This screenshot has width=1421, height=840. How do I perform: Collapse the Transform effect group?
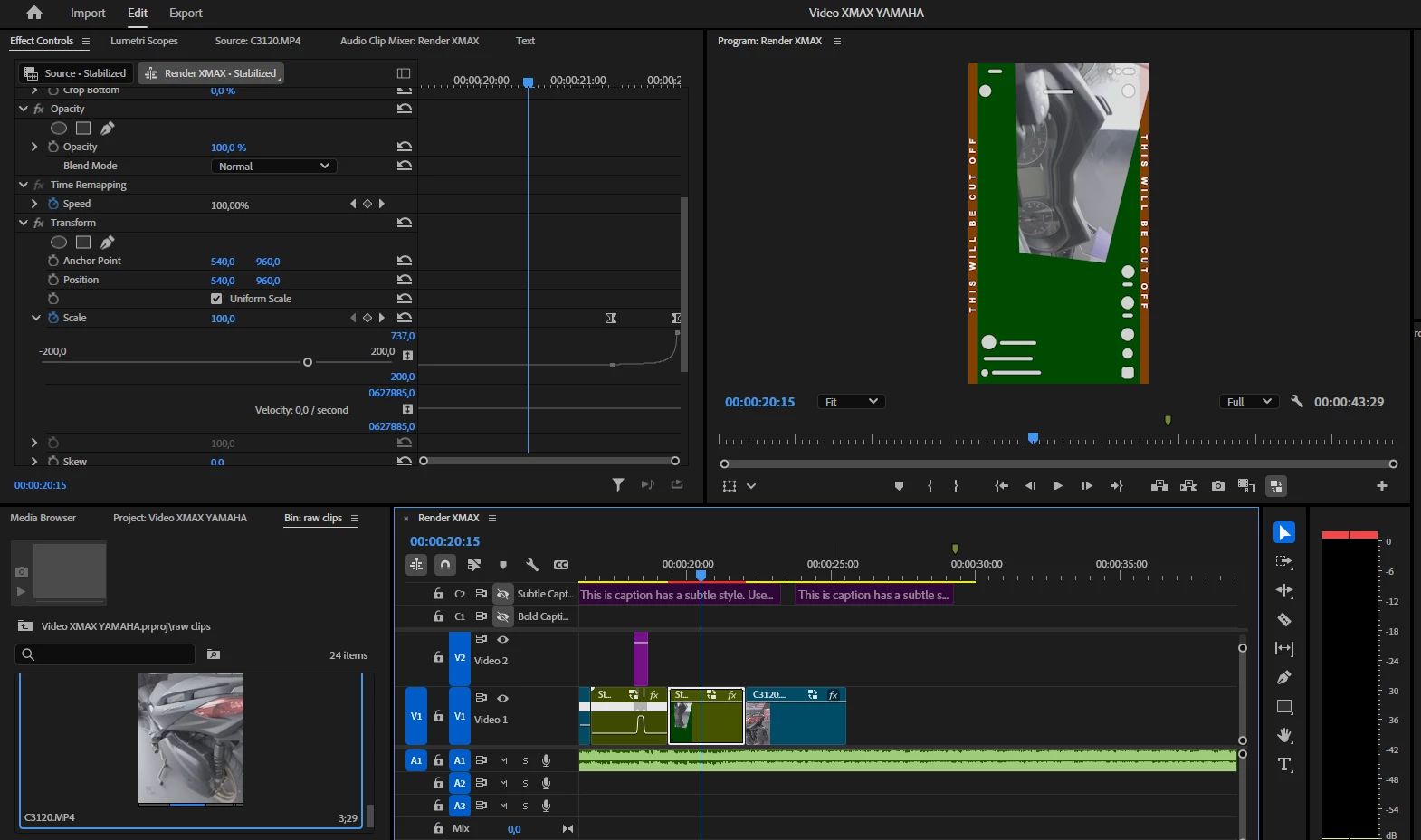coord(24,223)
